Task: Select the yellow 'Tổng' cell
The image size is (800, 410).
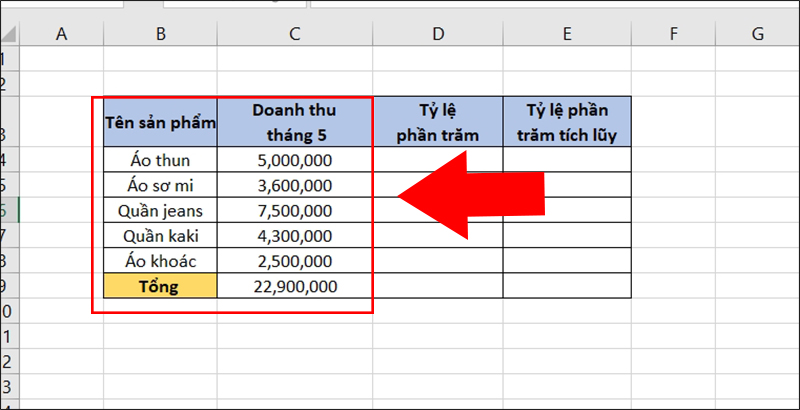Action: click(160, 286)
